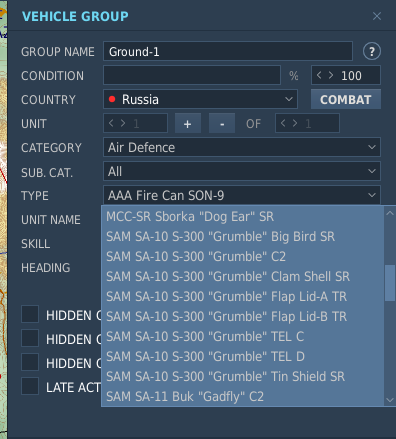Open the Country dropdown showing Russia
Viewport: 396px width, 439px height.
click(200, 99)
